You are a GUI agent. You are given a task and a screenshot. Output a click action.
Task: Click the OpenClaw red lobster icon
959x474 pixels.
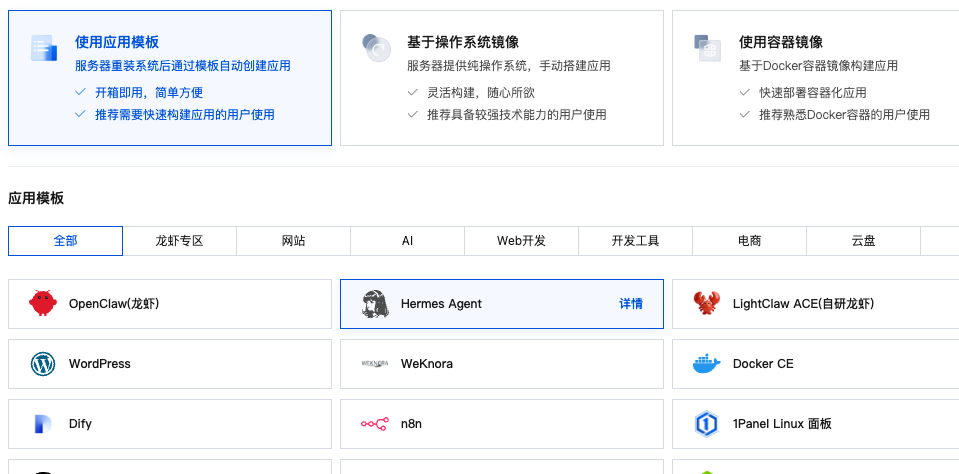pos(43,303)
